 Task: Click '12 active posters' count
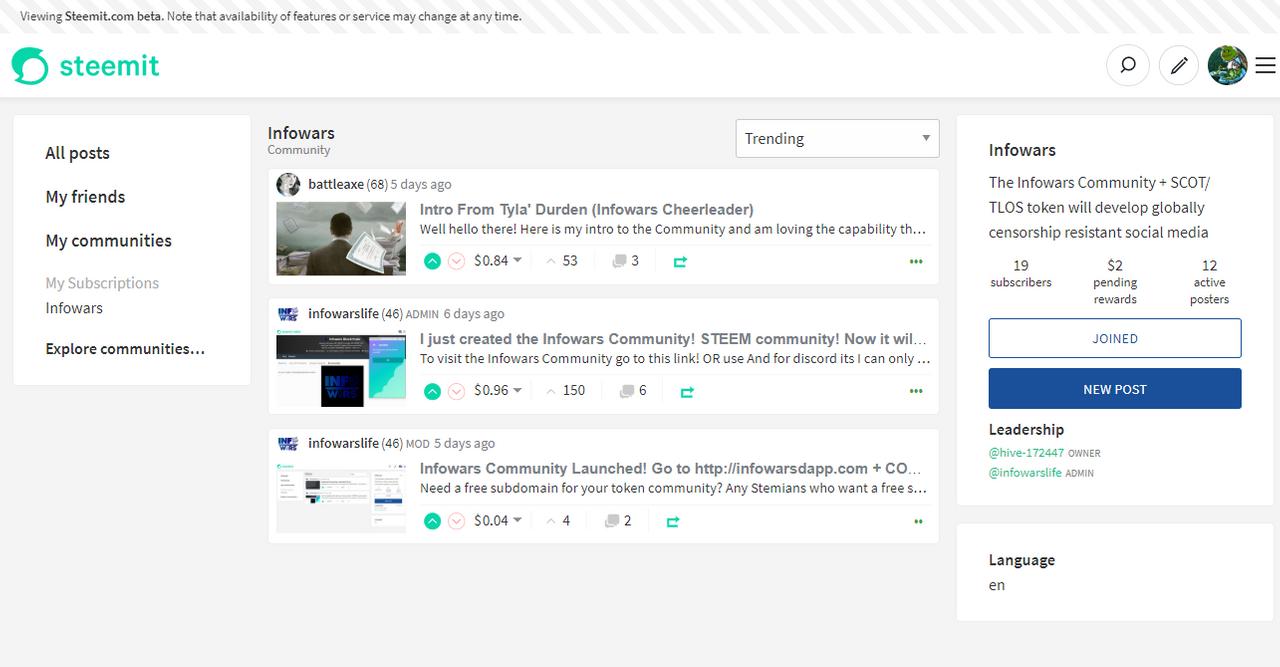coord(1209,282)
